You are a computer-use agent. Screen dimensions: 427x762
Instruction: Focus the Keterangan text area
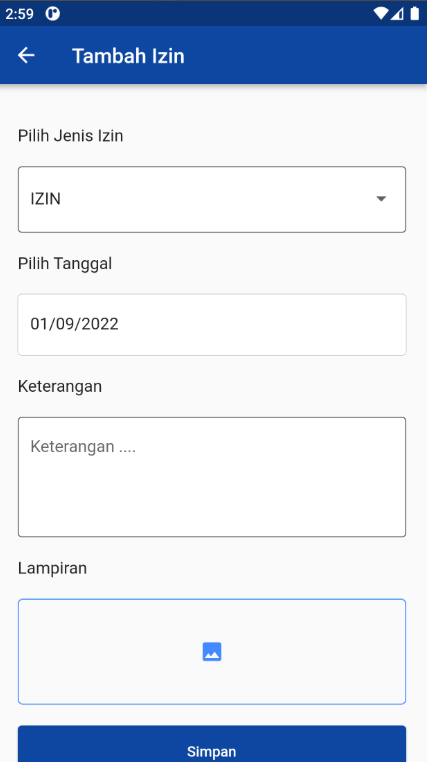tap(212, 477)
